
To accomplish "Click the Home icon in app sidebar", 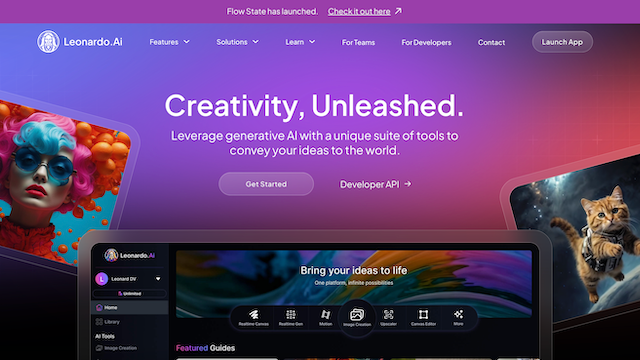I will (99, 307).
